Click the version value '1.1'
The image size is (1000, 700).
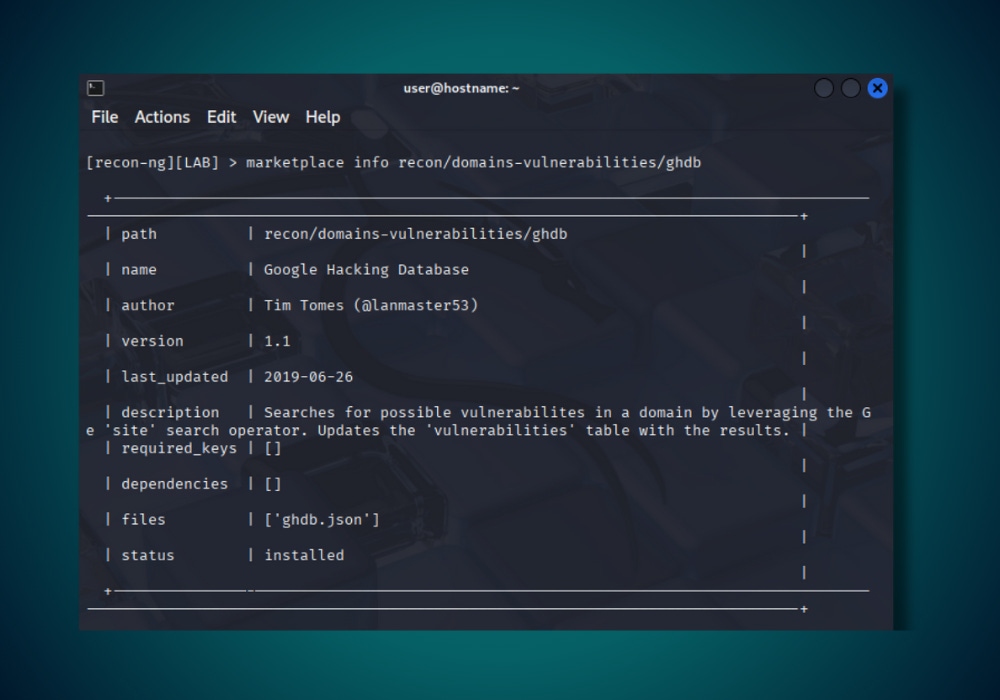point(277,341)
